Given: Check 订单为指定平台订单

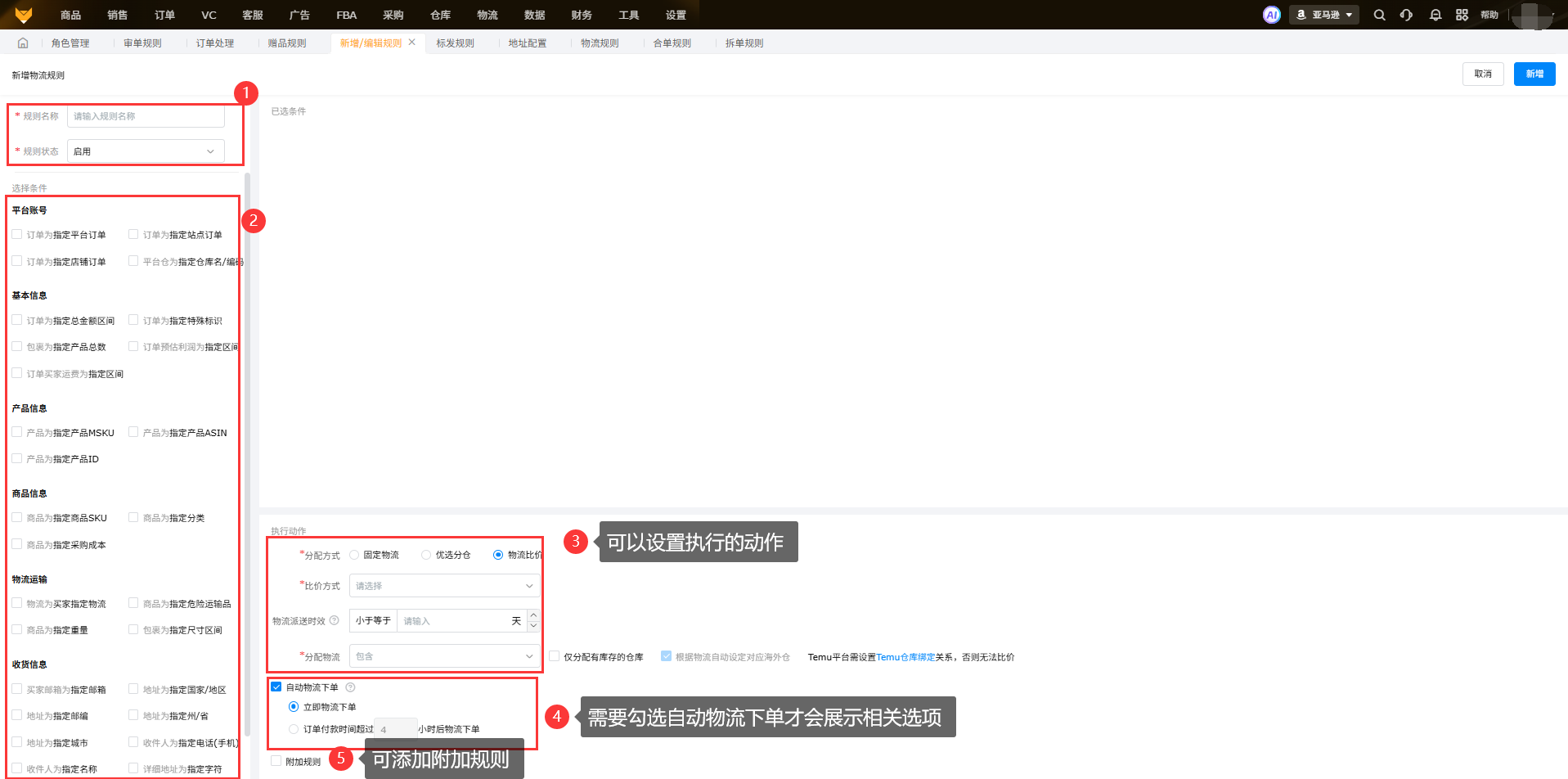Looking at the screenshot, I should point(17,235).
